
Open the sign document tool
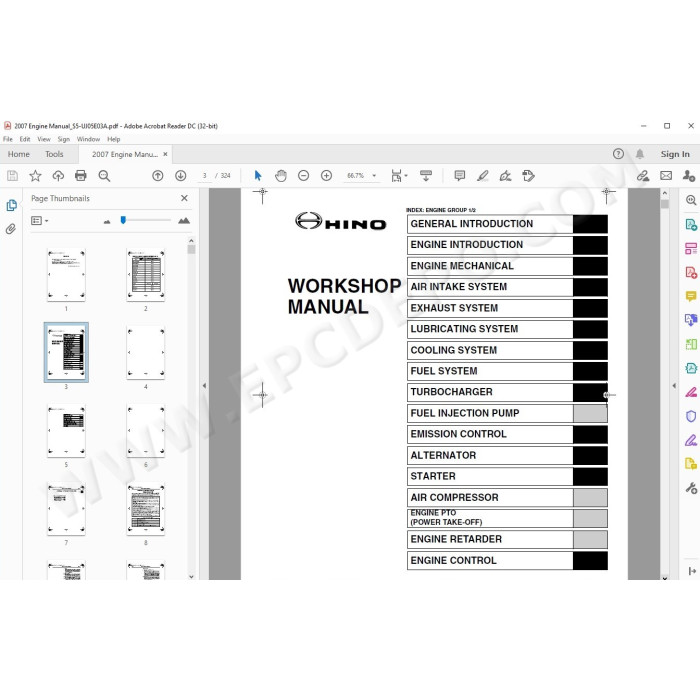pyautogui.click(x=505, y=176)
